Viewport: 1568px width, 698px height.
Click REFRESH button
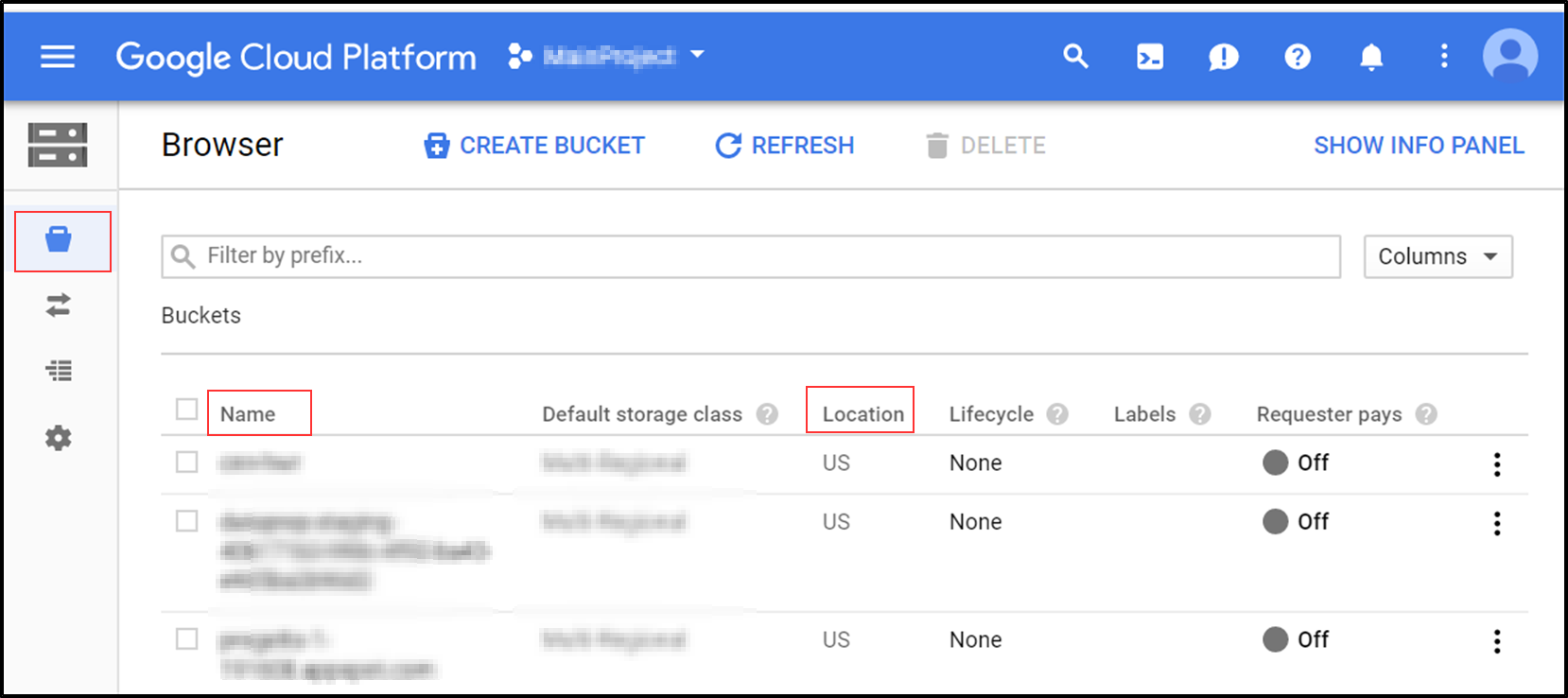tap(785, 146)
